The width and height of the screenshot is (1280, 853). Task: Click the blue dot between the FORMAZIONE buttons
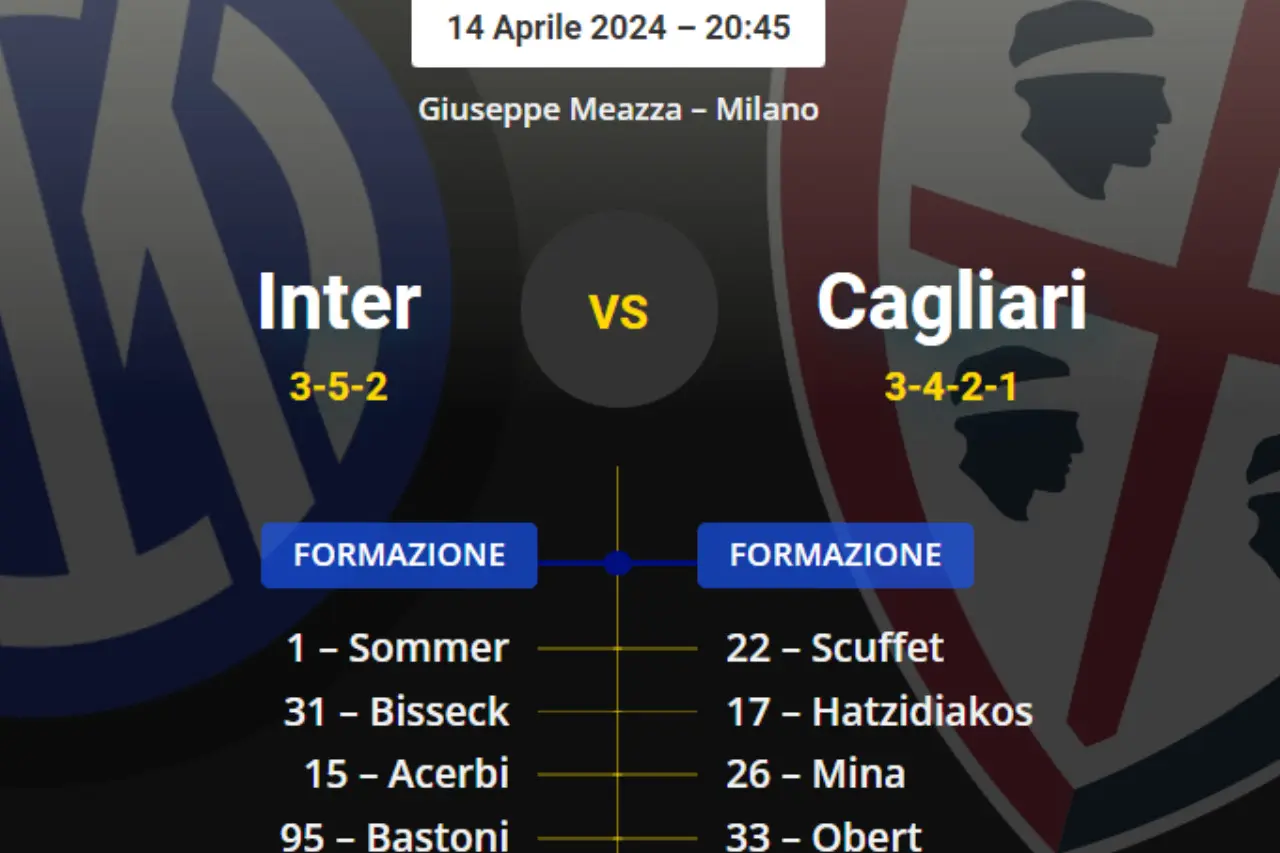pyautogui.click(x=617, y=563)
